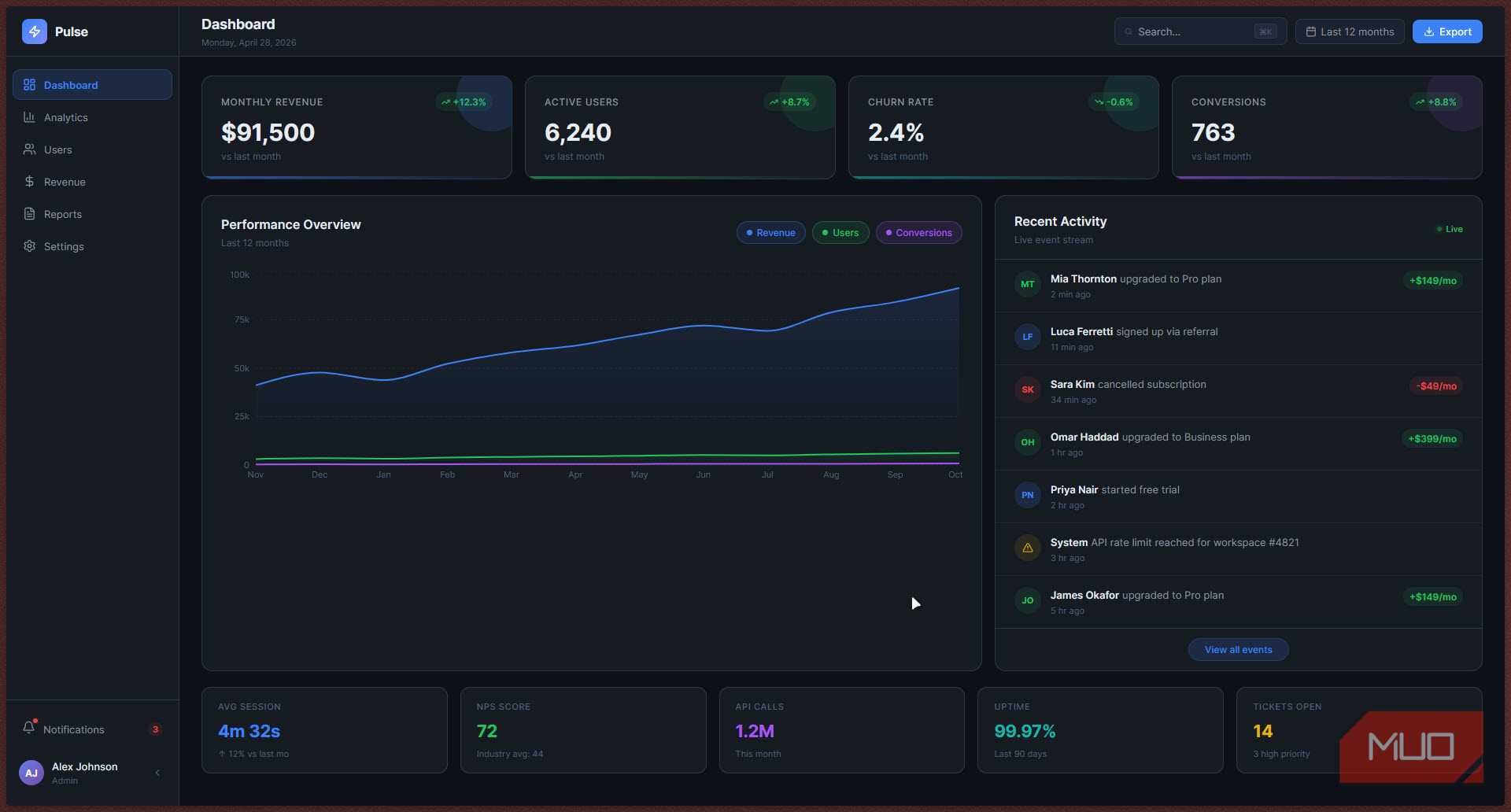This screenshot has height=812, width=1511.
Task: Open the Users section
Action: point(92,149)
